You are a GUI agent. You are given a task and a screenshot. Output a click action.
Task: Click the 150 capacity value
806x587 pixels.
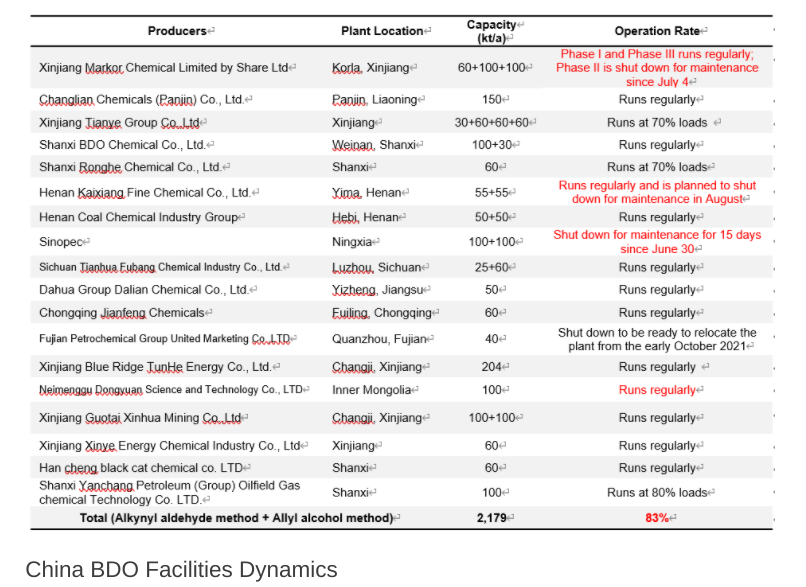pyautogui.click(x=492, y=100)
